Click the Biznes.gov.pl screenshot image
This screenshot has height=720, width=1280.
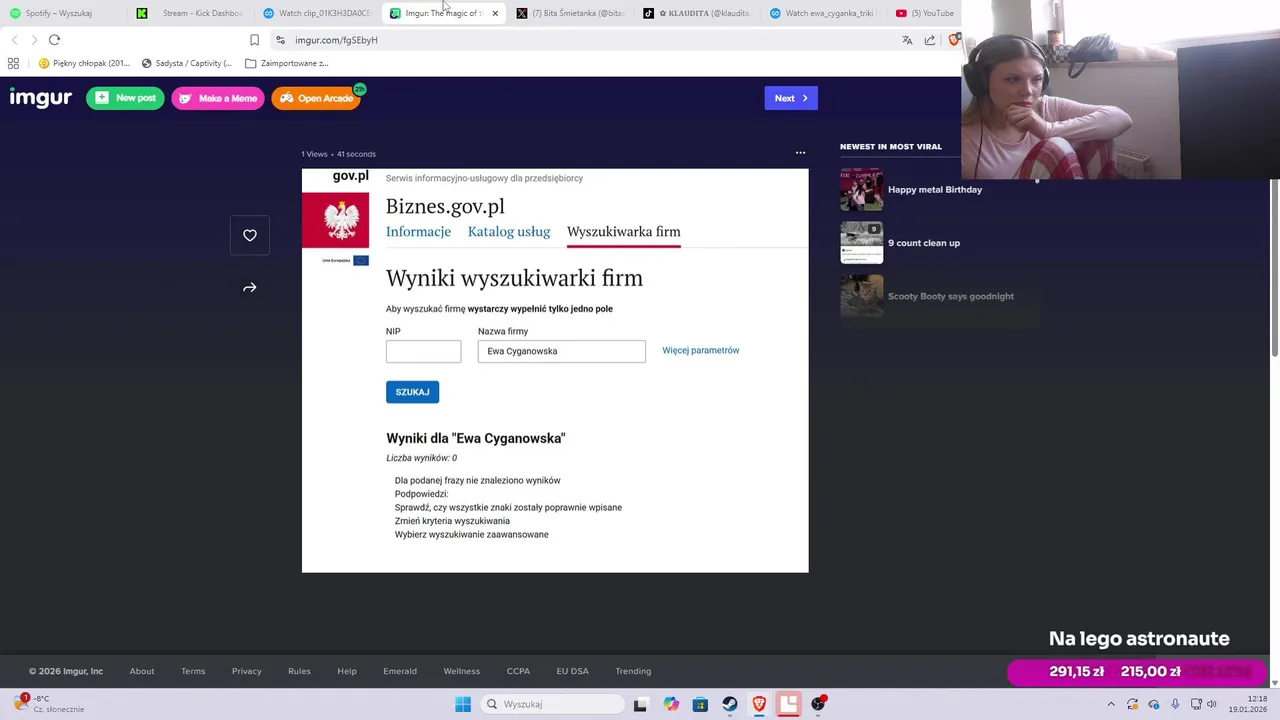click(x=555, y=370)
